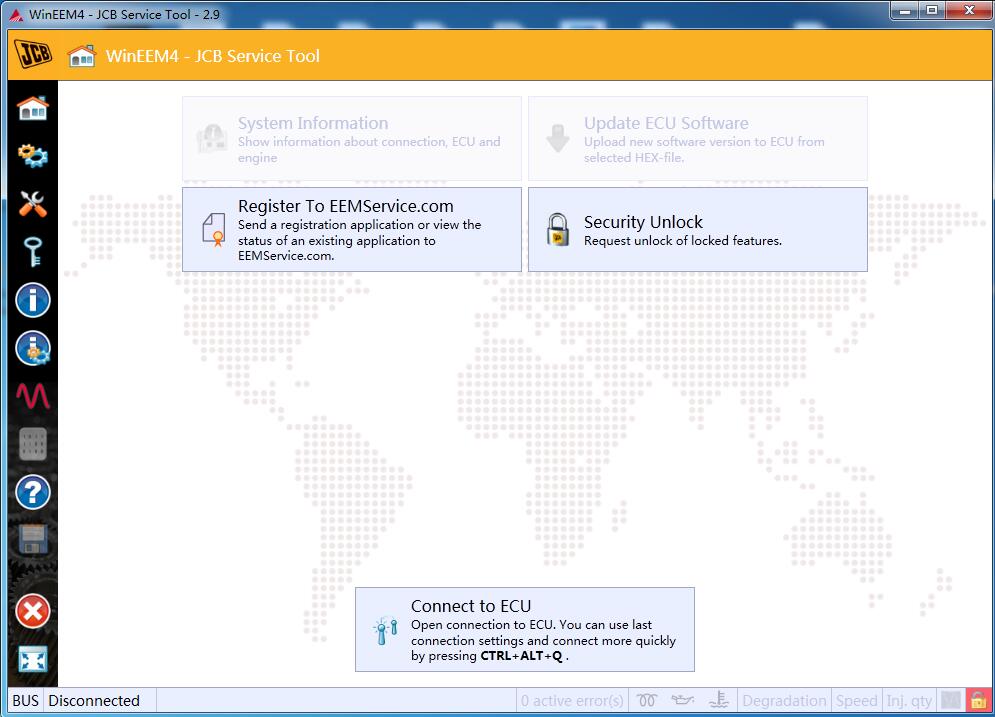Click the certificate icon in Register tile

click(x=214, y=230)
